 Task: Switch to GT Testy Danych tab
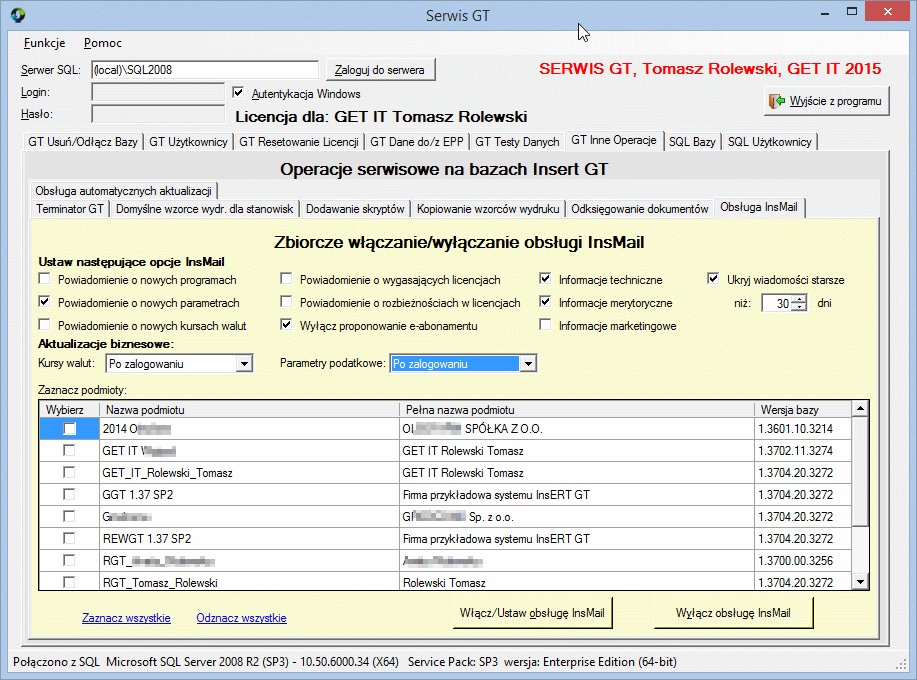517,141
